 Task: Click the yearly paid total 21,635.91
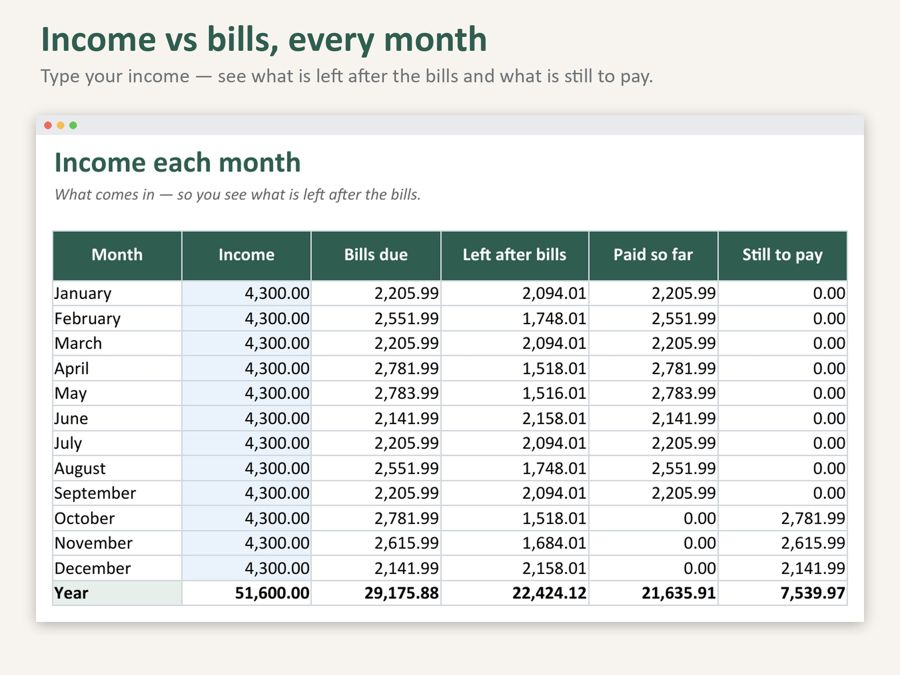pos(653,593)
